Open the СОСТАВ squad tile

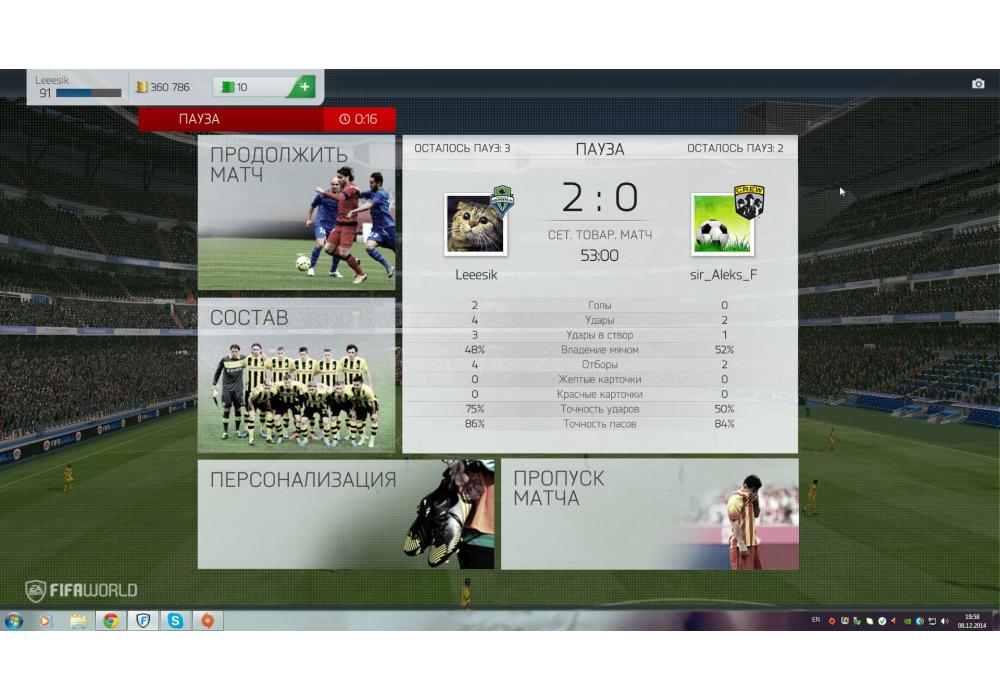pos(297,376)
